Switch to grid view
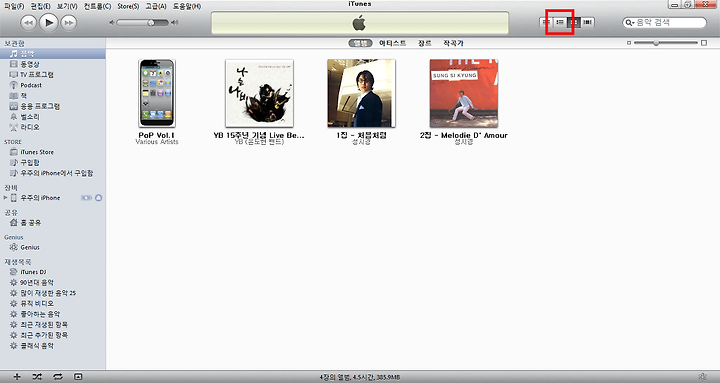The image size is (720, 383). point(574,22)
